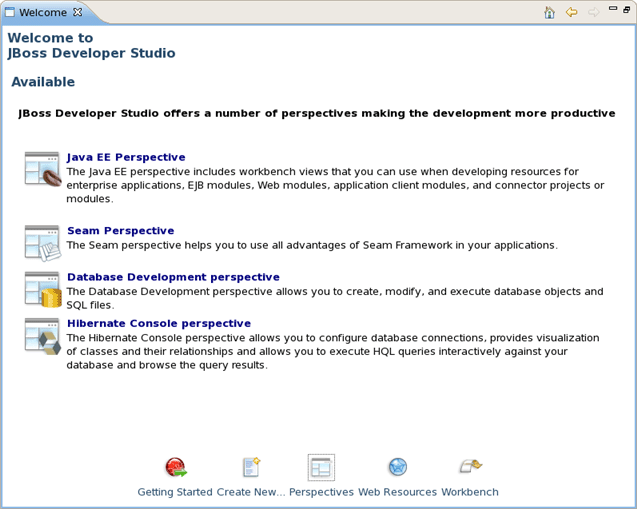Go to the Workbench via its icon
The width and height of the screenshot is (637, 509).
point(470,467)
